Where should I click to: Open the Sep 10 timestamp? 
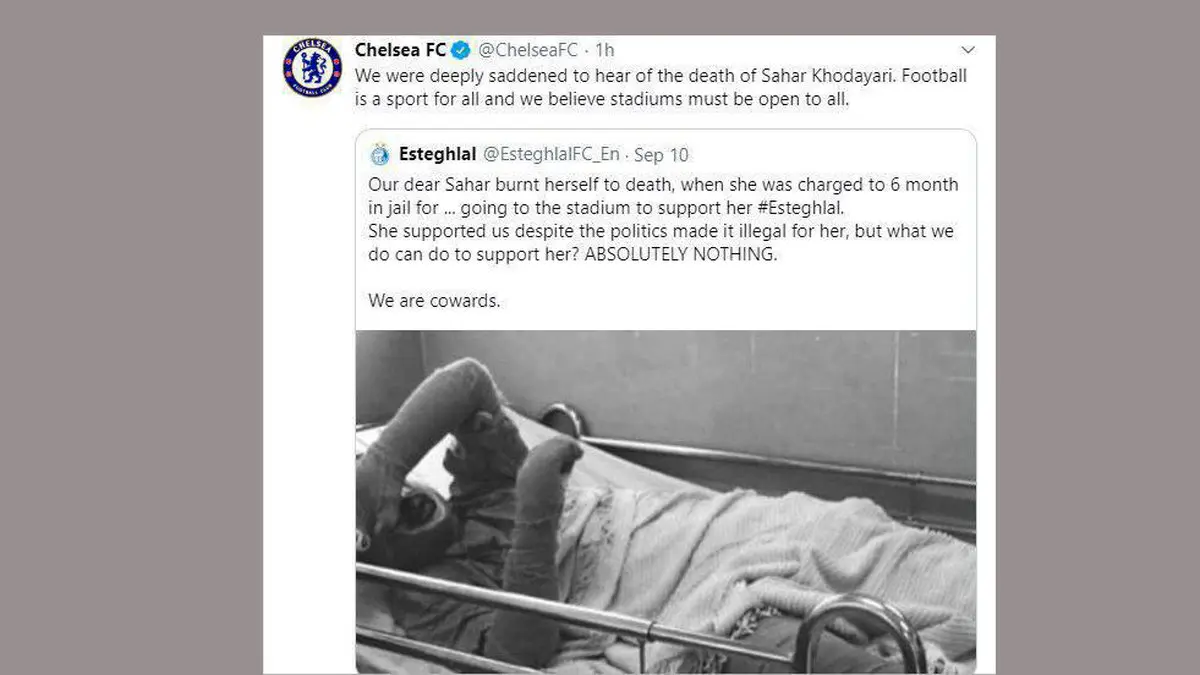click(661, 154)
